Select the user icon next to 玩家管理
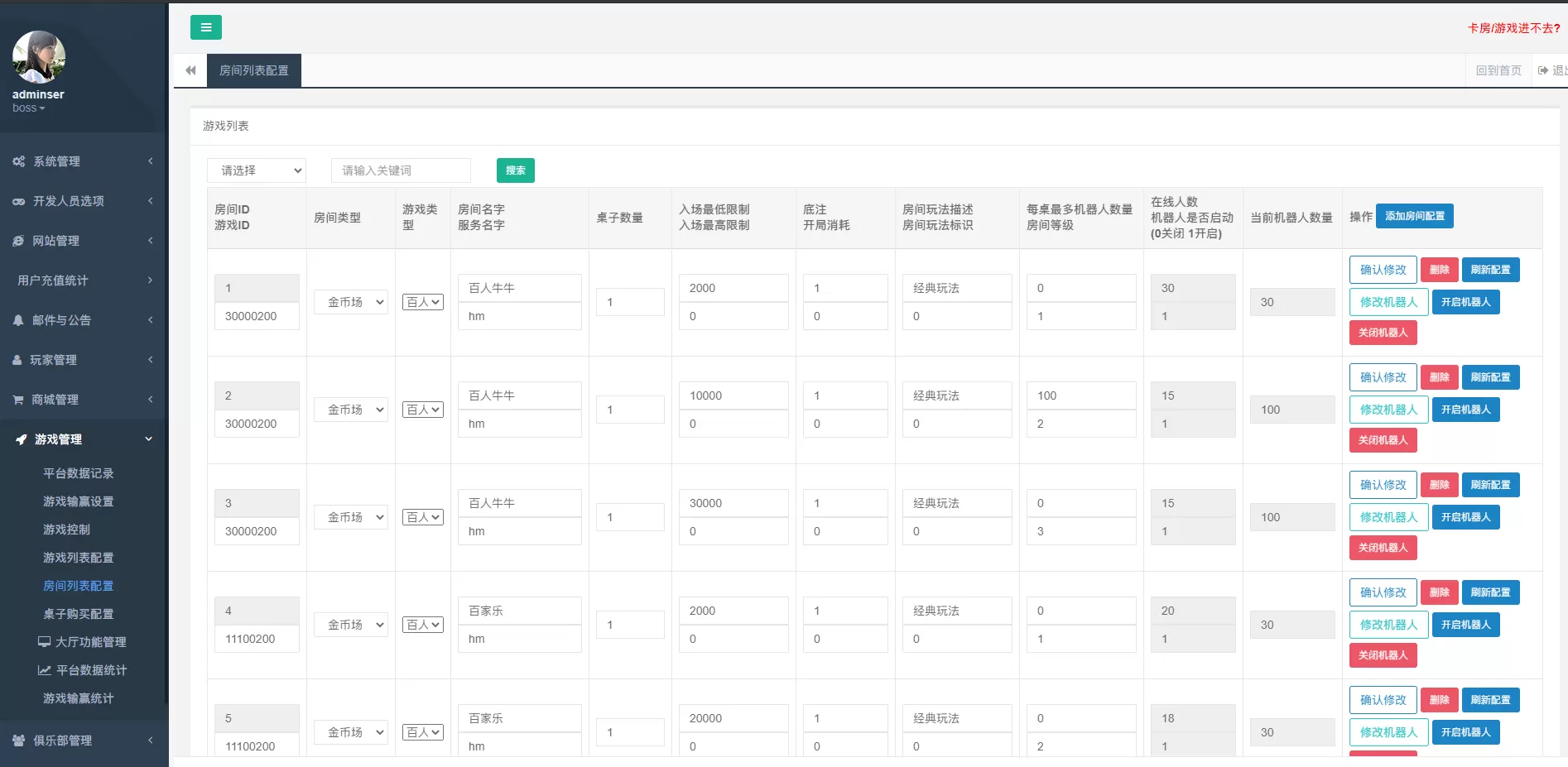Viewport: 1568px width, 767px height. tap(18, 360)
